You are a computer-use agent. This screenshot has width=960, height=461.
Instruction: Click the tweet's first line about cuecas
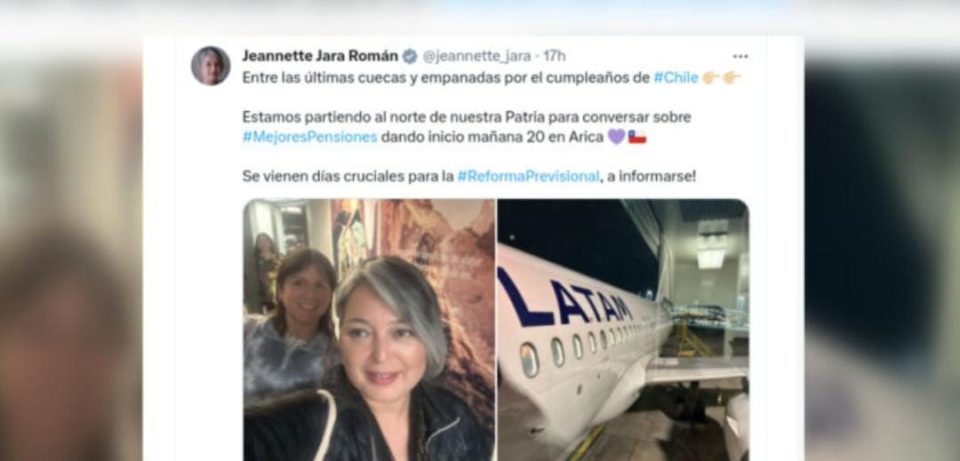pyautogui.click(x=446, y=78)
